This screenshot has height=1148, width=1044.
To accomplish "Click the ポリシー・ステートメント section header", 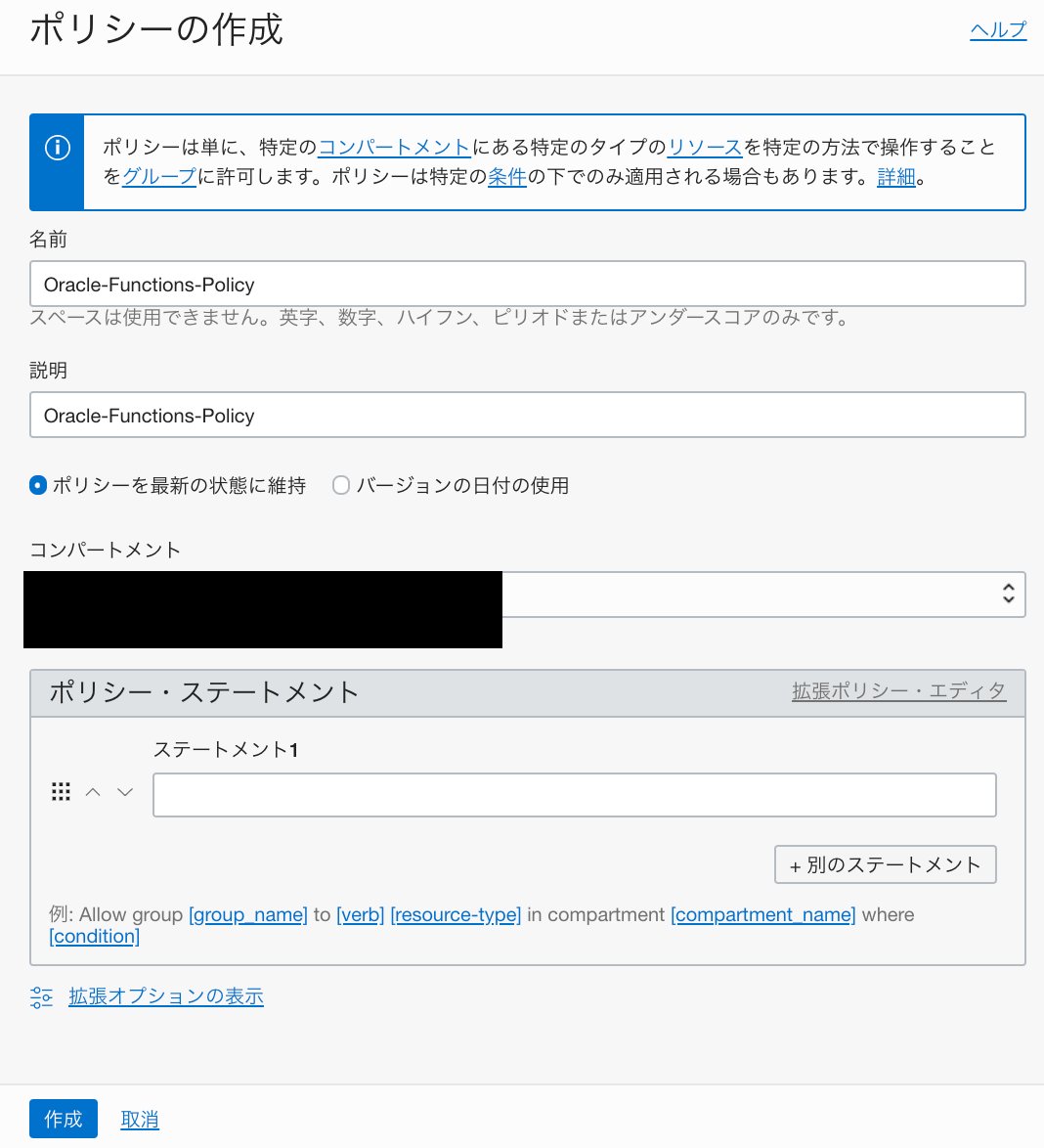I will pyautogui.click(x=204, y=692).
